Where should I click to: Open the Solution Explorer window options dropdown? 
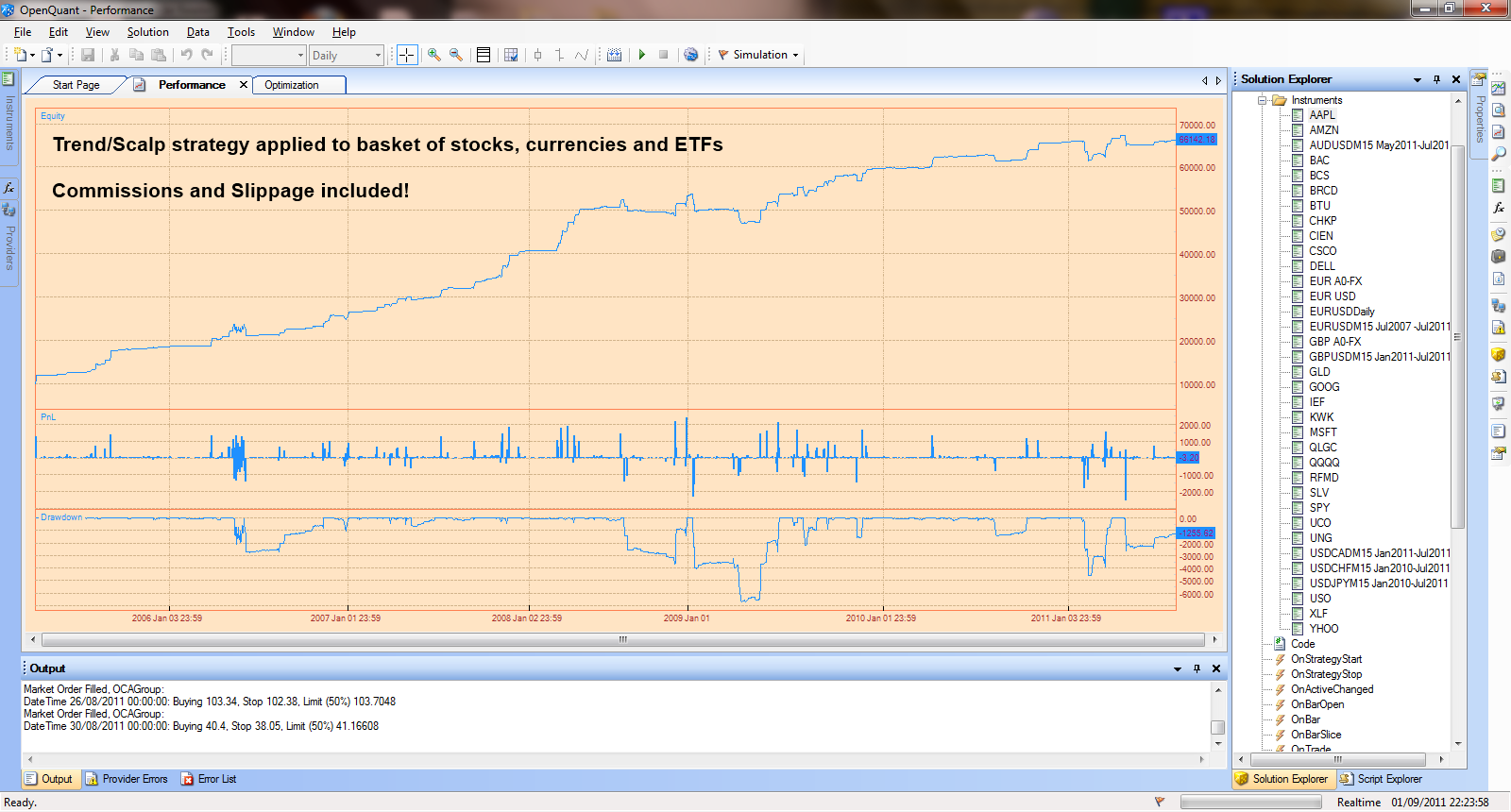1418,80
